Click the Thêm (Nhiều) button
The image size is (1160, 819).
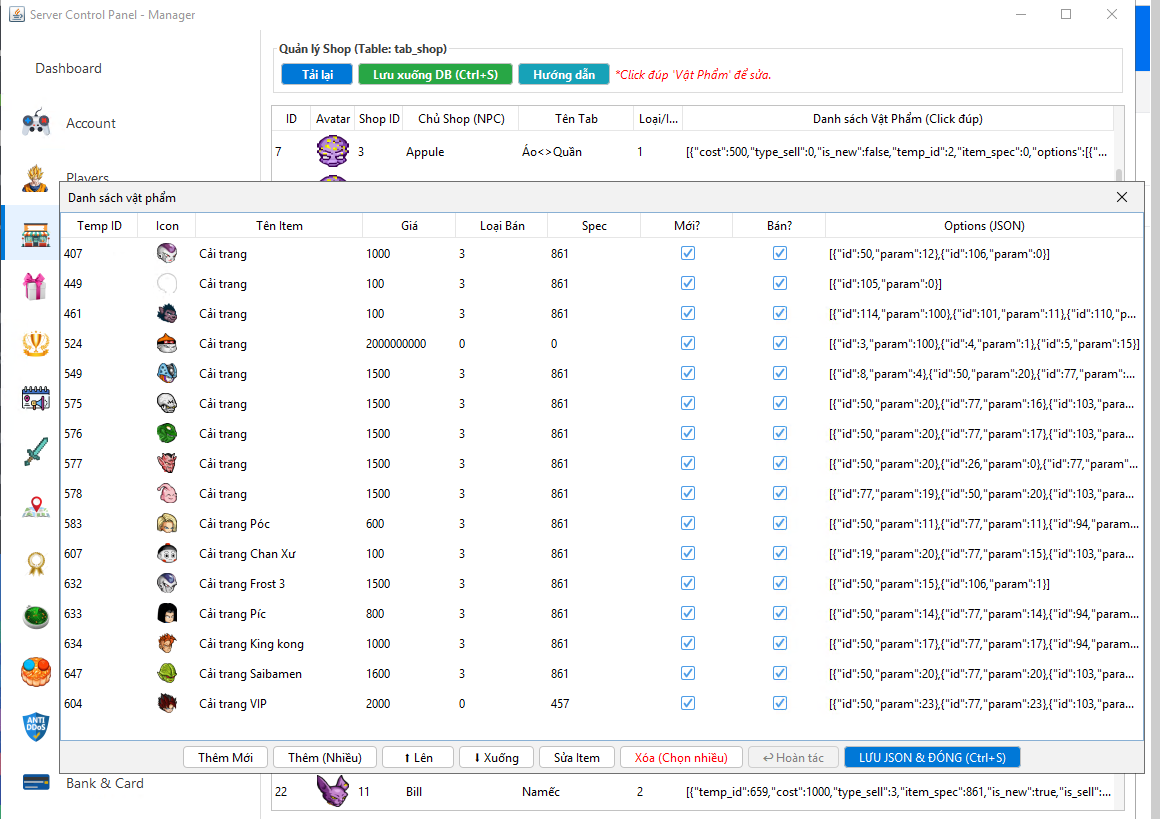325,757
